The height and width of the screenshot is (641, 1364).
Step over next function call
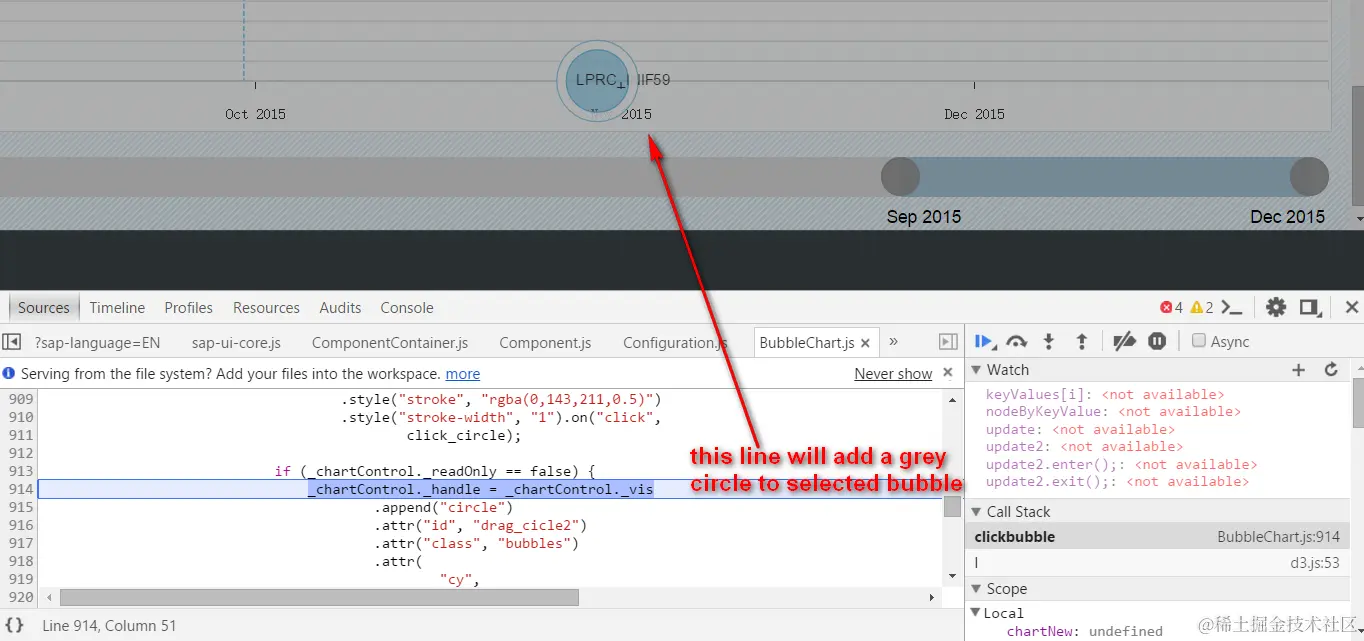1017,342
